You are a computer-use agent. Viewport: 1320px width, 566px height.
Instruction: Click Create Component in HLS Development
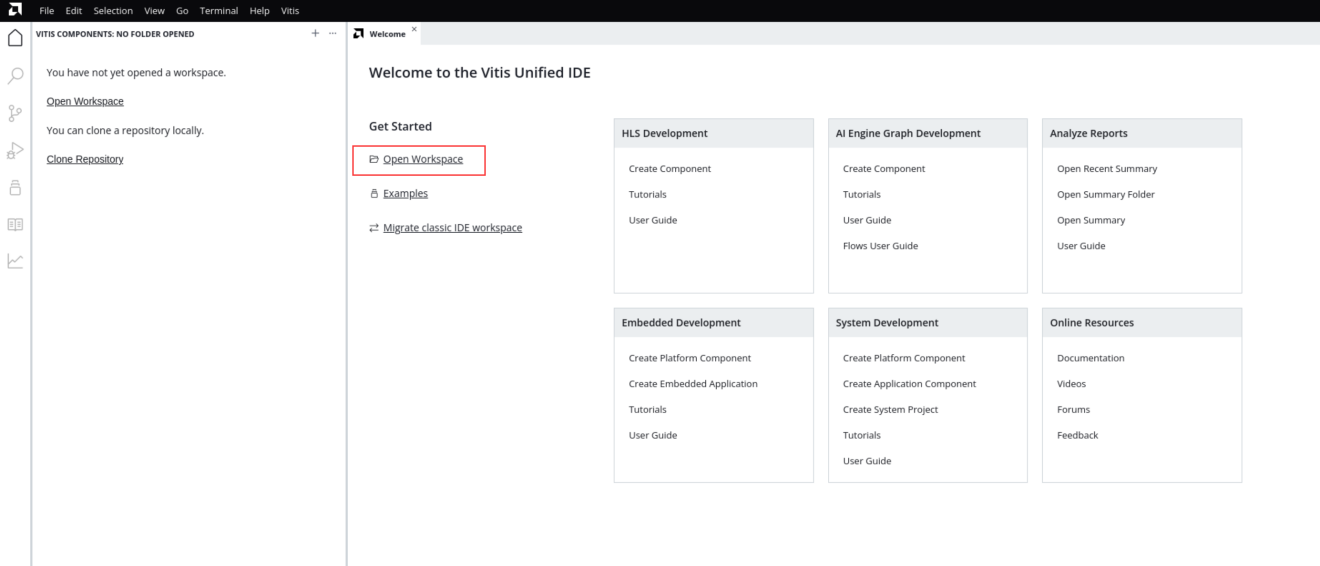(670, 169)
